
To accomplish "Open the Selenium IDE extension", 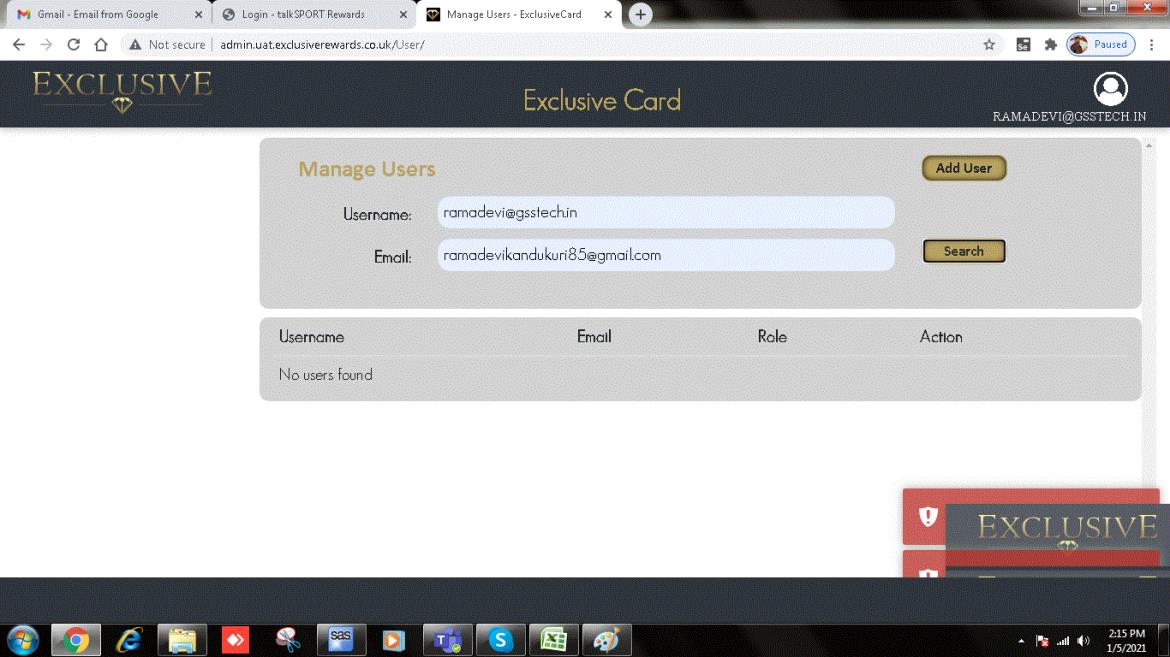I will coord(1023,45).
